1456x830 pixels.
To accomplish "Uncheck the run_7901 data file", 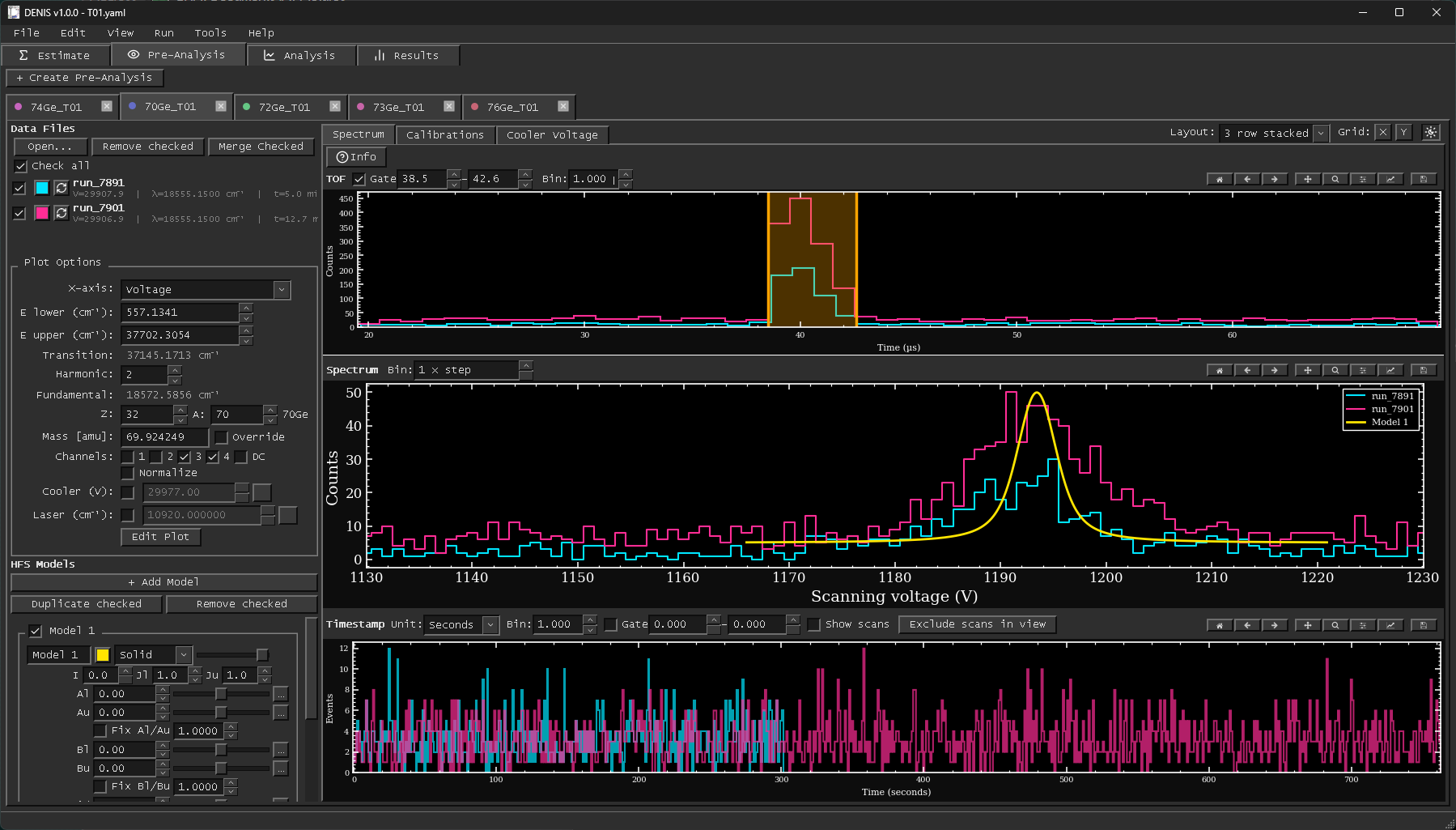I will (x=20, y=213).
